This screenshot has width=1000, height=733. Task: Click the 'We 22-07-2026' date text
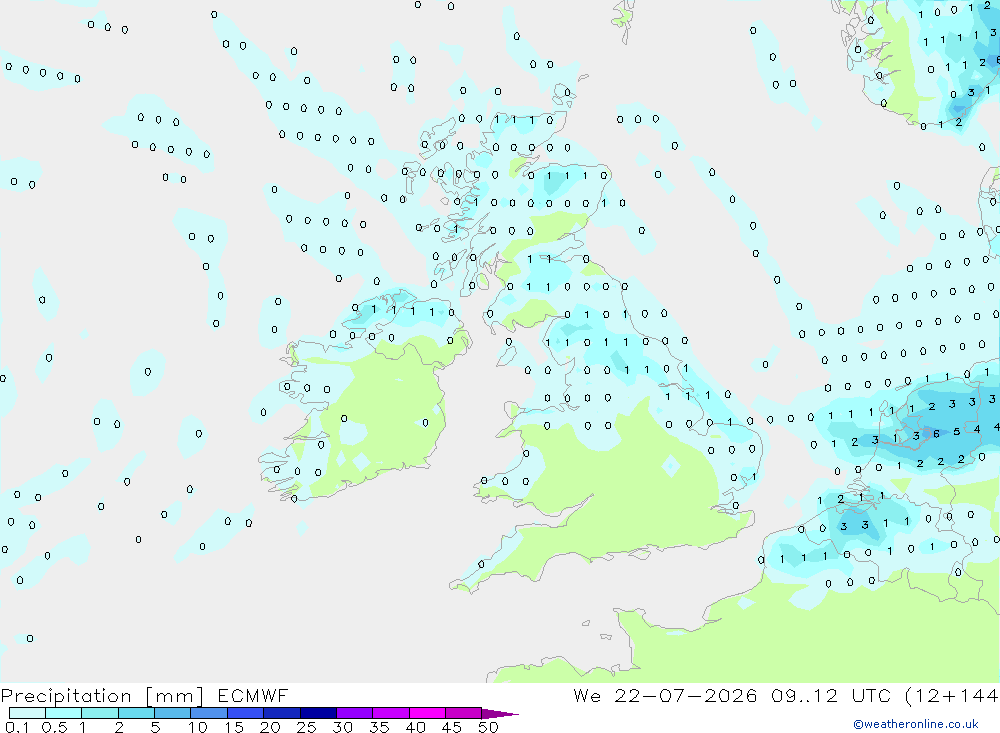click(x=665, y=695)
